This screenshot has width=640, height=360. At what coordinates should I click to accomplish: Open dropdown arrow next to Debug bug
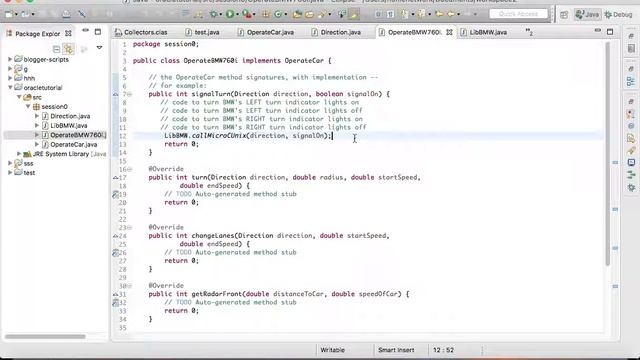tap(220, 15)
